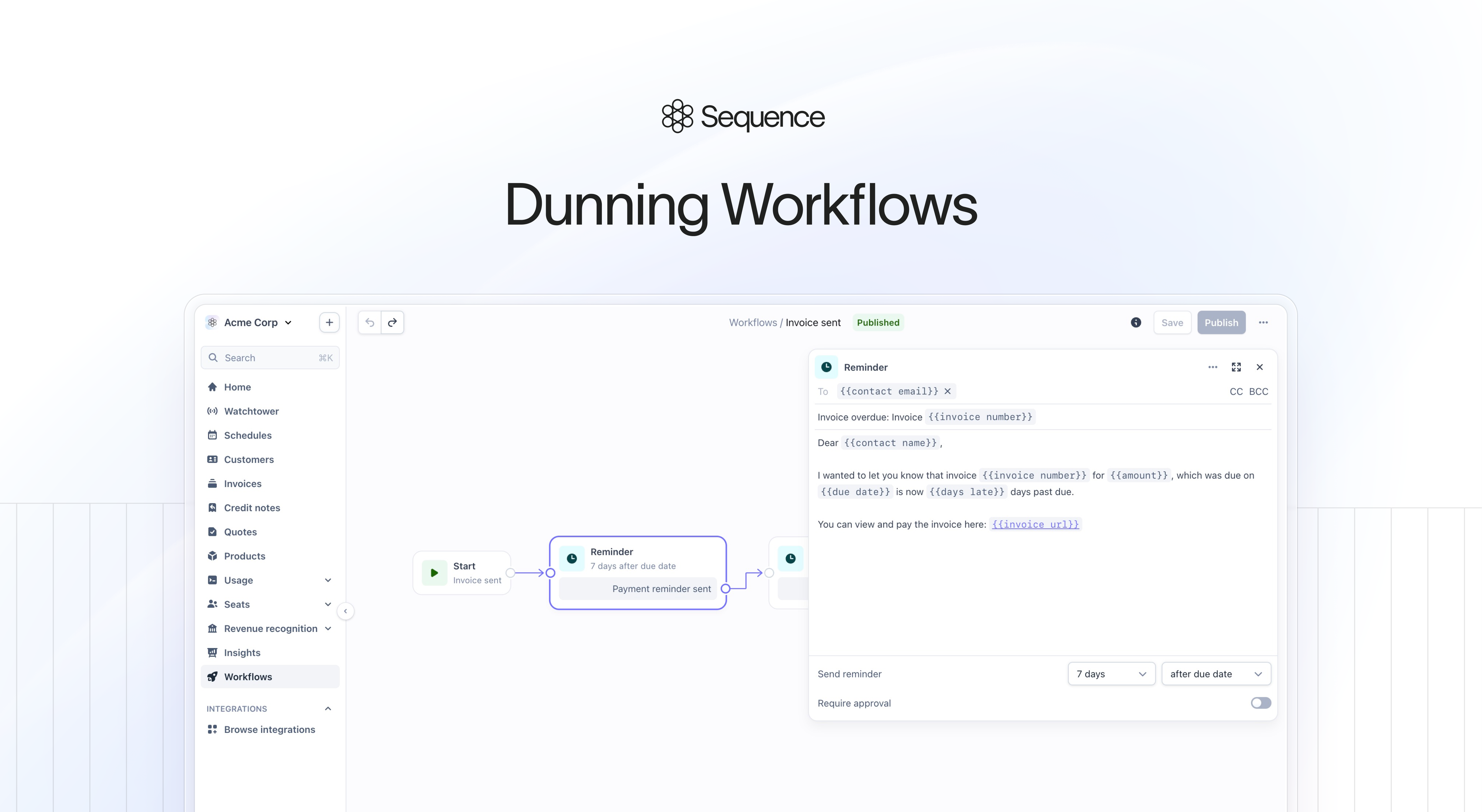Open Browse integrations

[x=270, y=729]
